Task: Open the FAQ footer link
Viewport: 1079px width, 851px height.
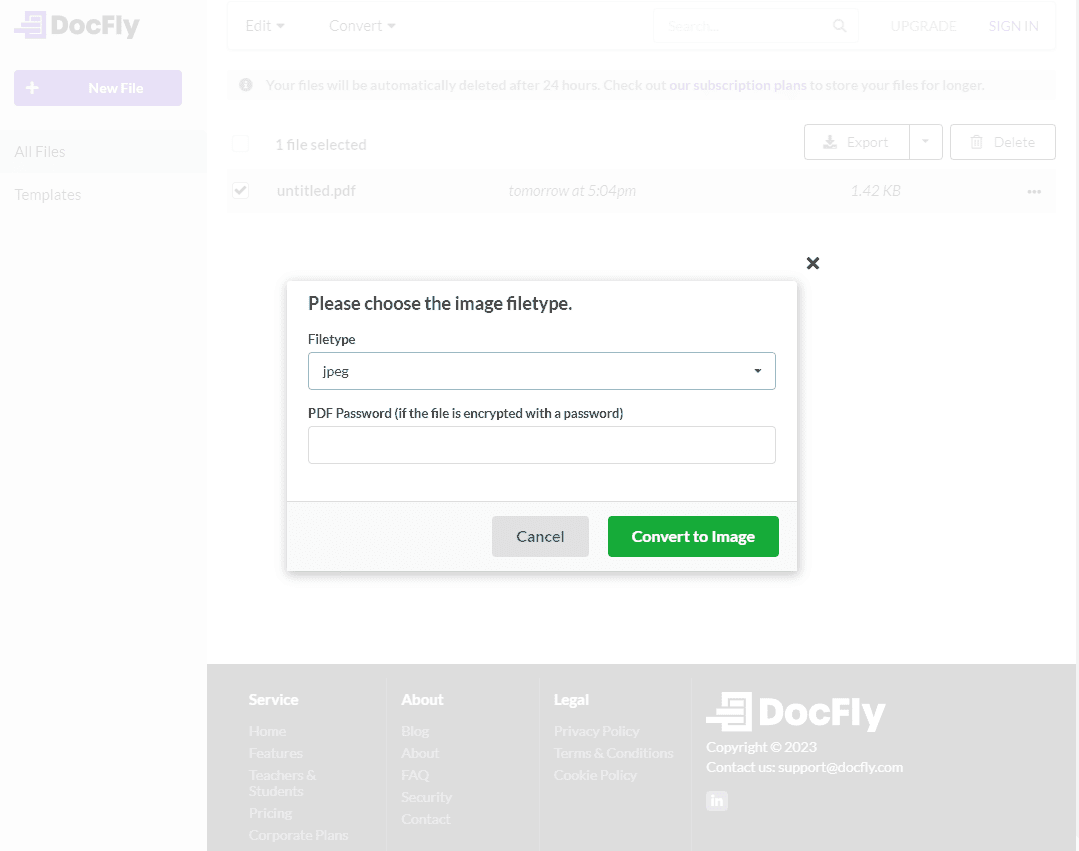Action: click(x=415, y=775)
